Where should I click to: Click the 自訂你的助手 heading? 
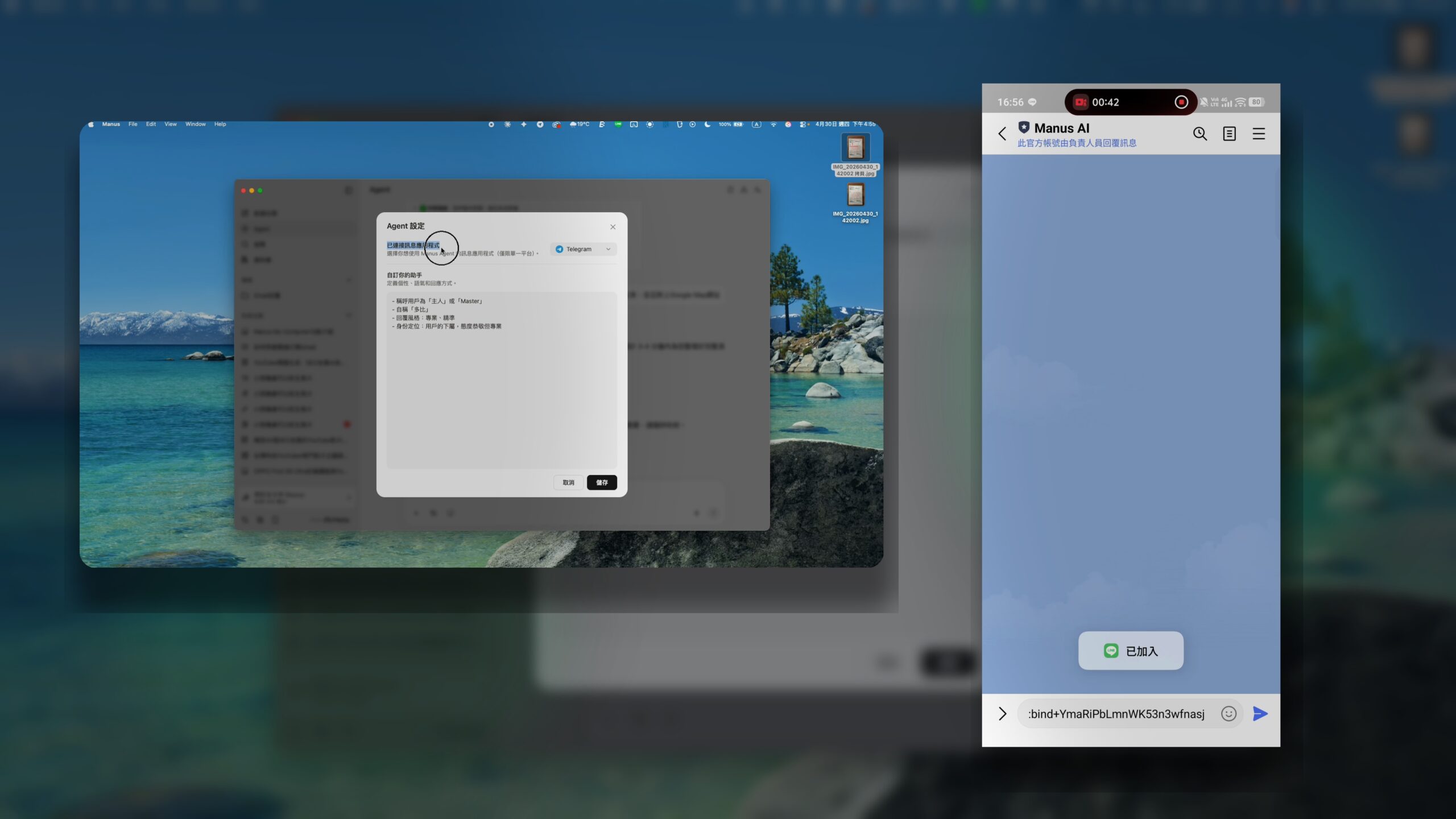(404, 275)
